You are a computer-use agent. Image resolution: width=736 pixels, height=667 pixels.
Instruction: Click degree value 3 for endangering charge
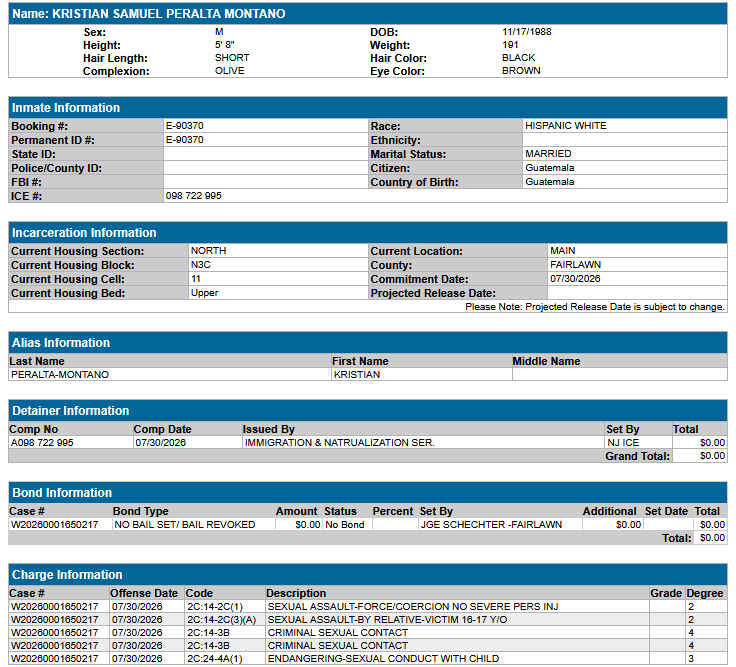click(x=690, y=659)
